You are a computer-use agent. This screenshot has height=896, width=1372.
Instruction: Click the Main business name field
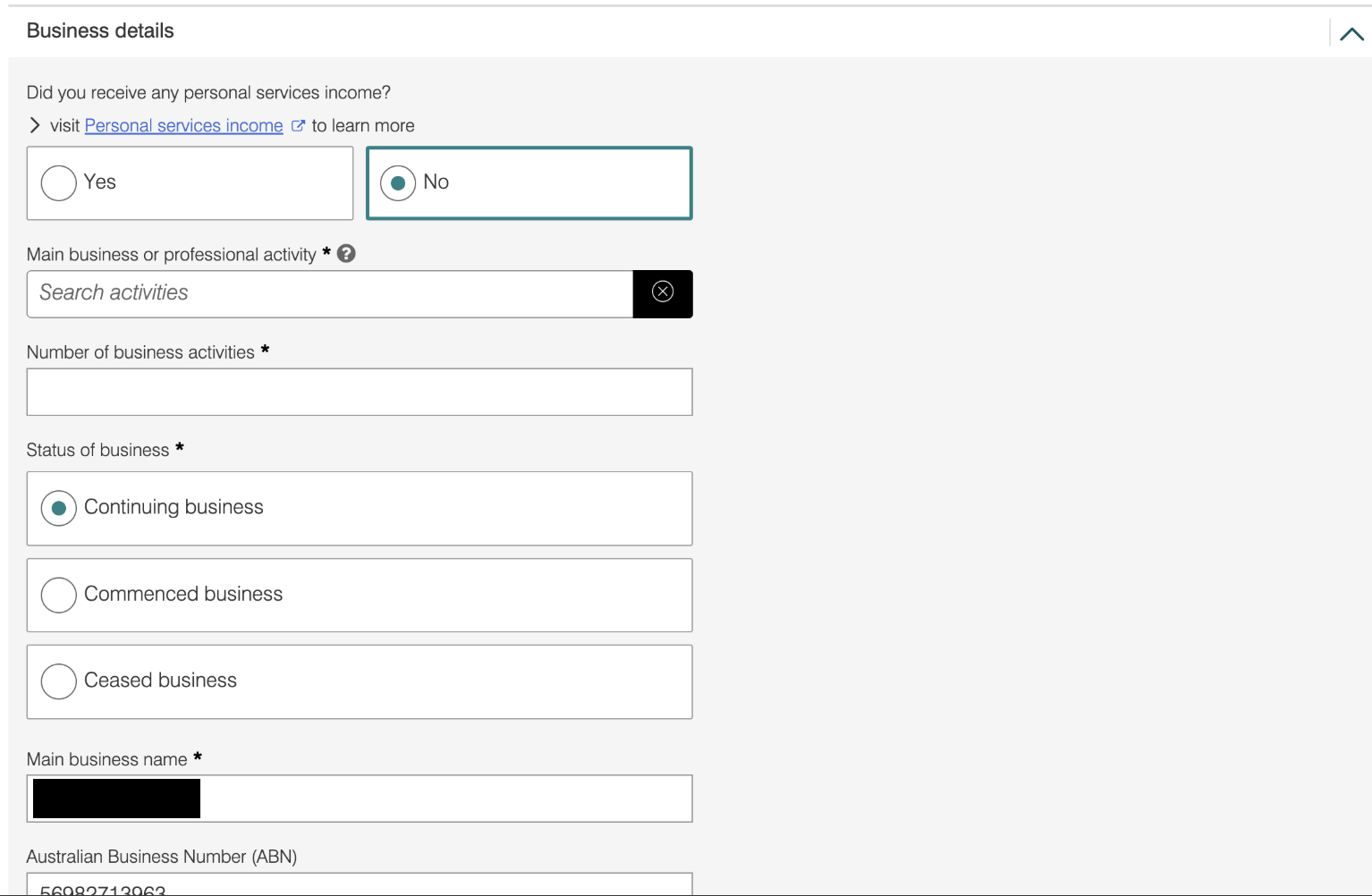pos(360,799)
